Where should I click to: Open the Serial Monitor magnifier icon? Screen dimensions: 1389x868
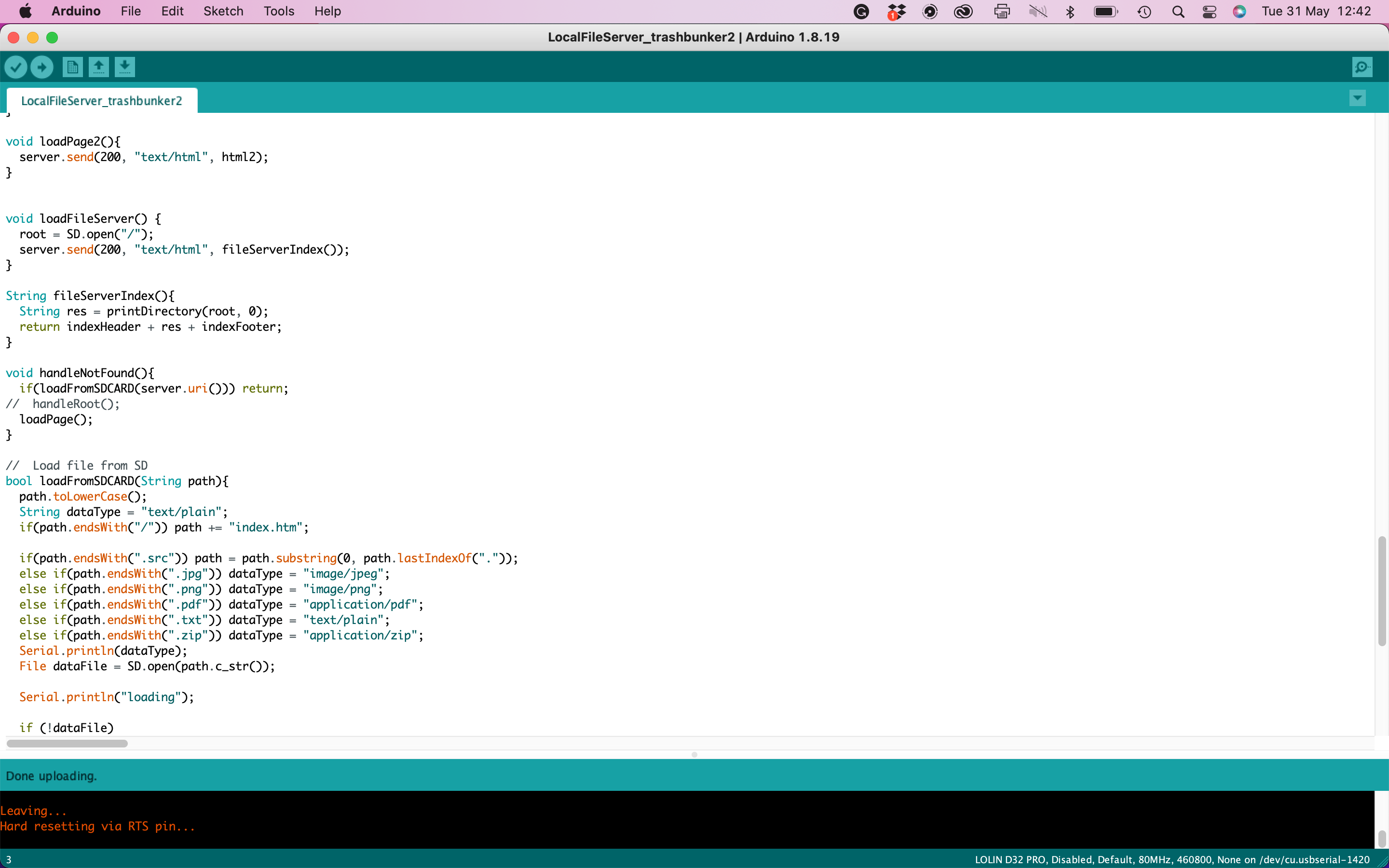click(1362, 67)
